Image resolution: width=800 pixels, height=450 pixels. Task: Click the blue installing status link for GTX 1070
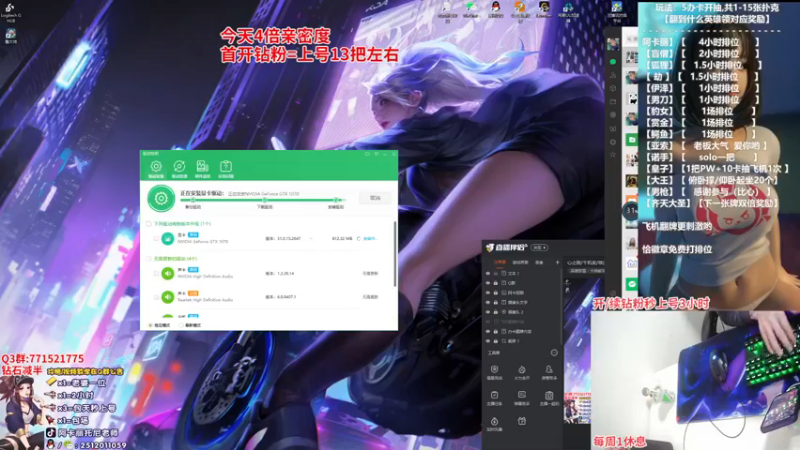tap(370, 238)
